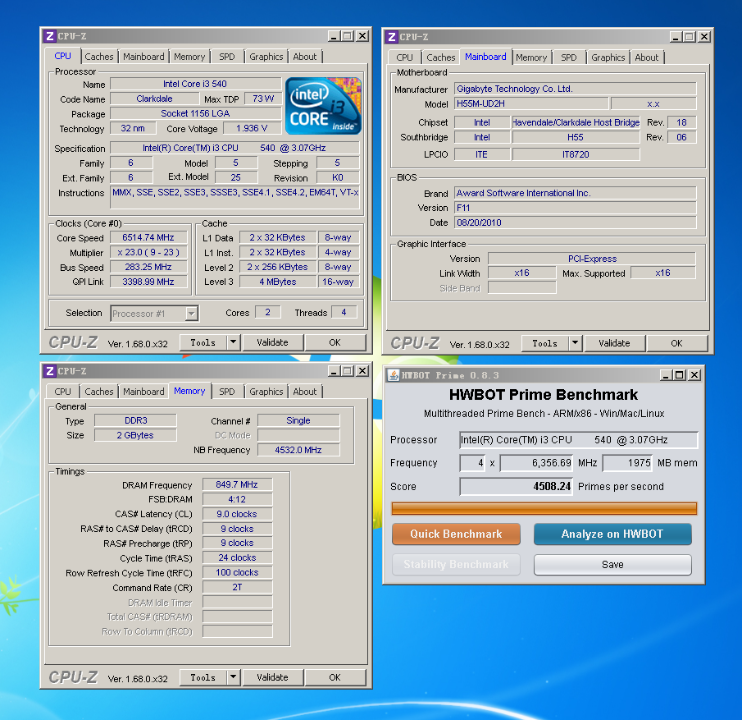
Task: Click Validate in the CPU window
Action: (x=273, y=342)
